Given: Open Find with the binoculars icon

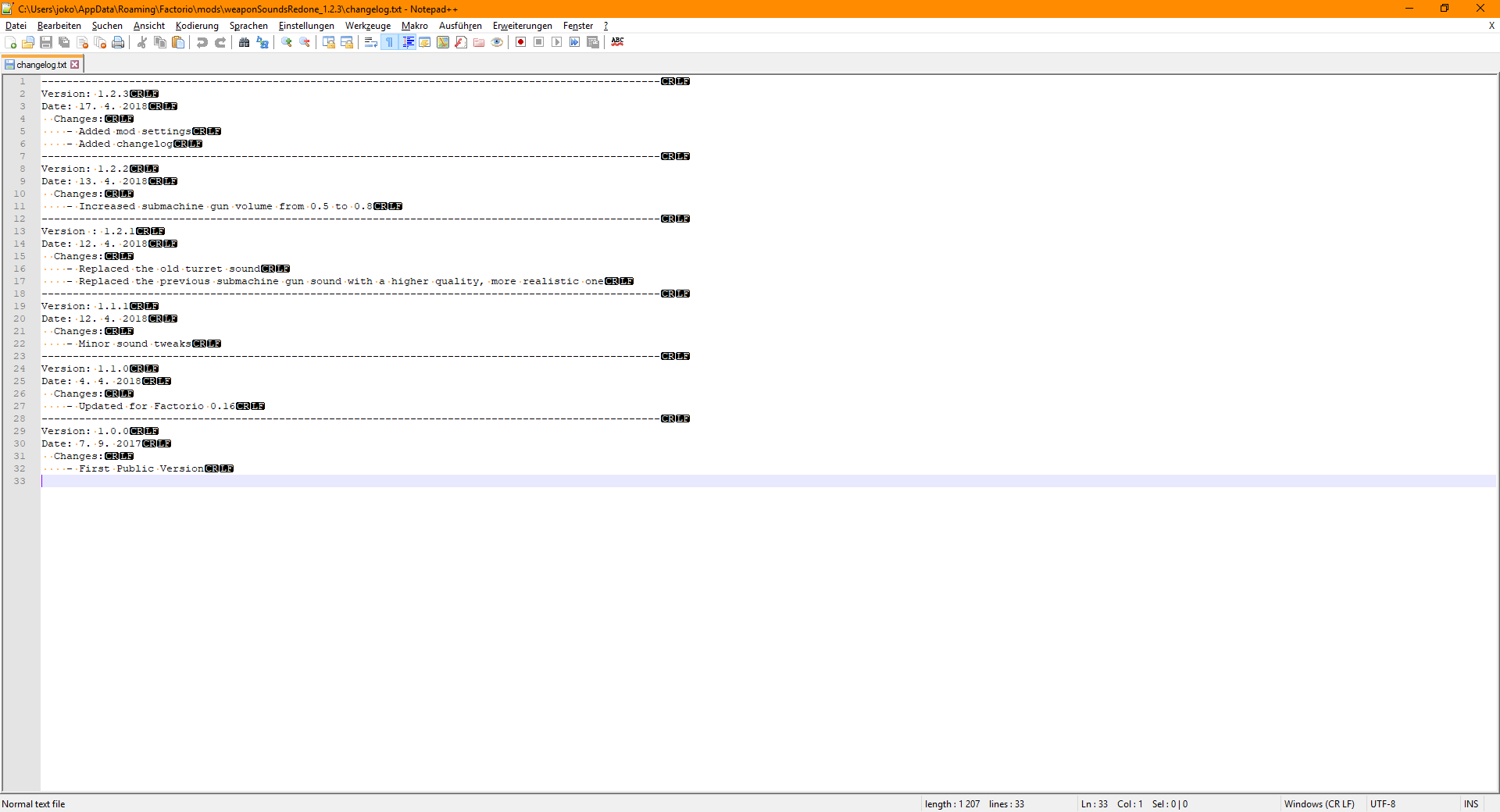Looking at the screenshot, I should tap(245, 42).
